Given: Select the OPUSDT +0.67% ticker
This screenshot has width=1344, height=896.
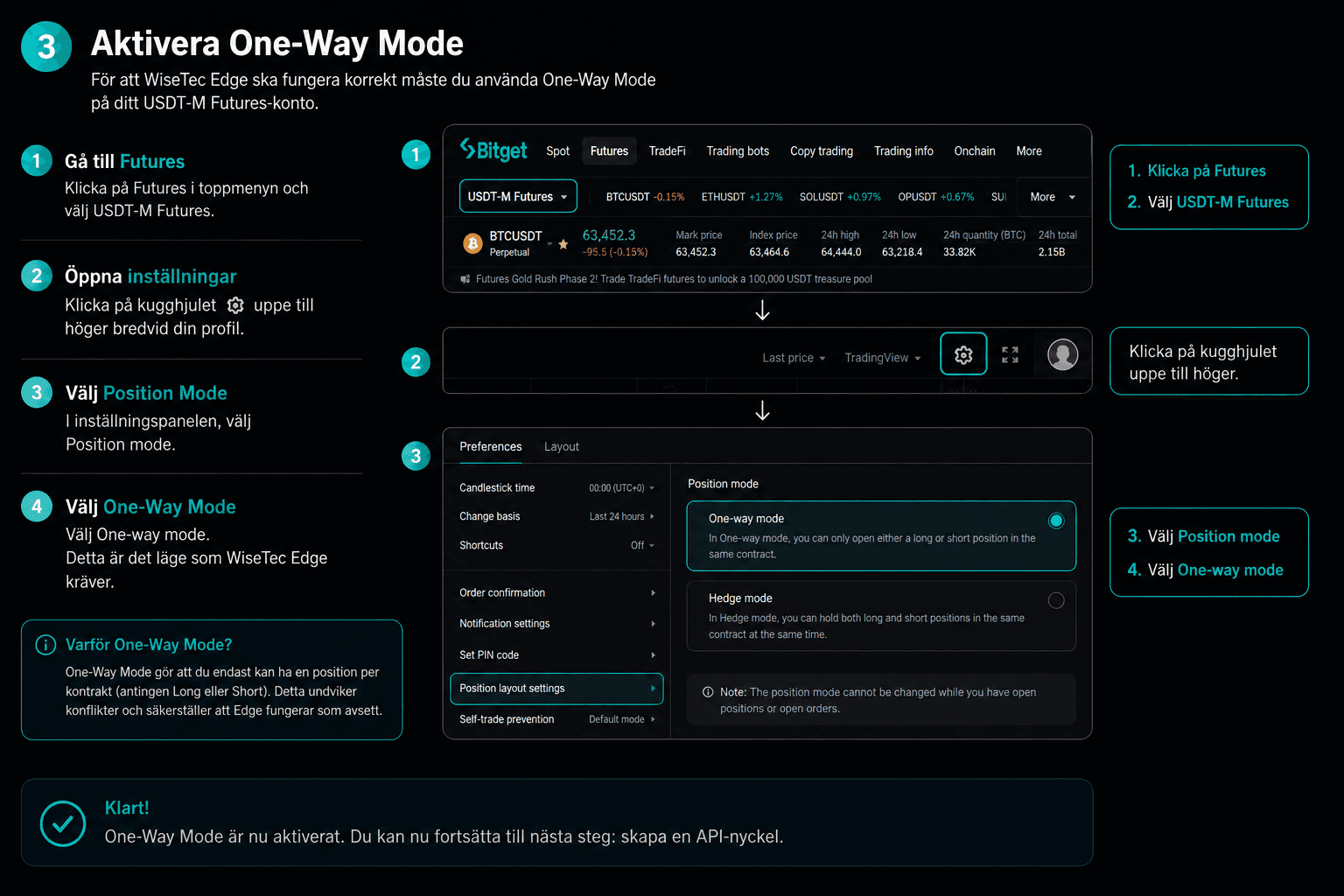Looking at the screenshot, I should (x=935, y=197).
